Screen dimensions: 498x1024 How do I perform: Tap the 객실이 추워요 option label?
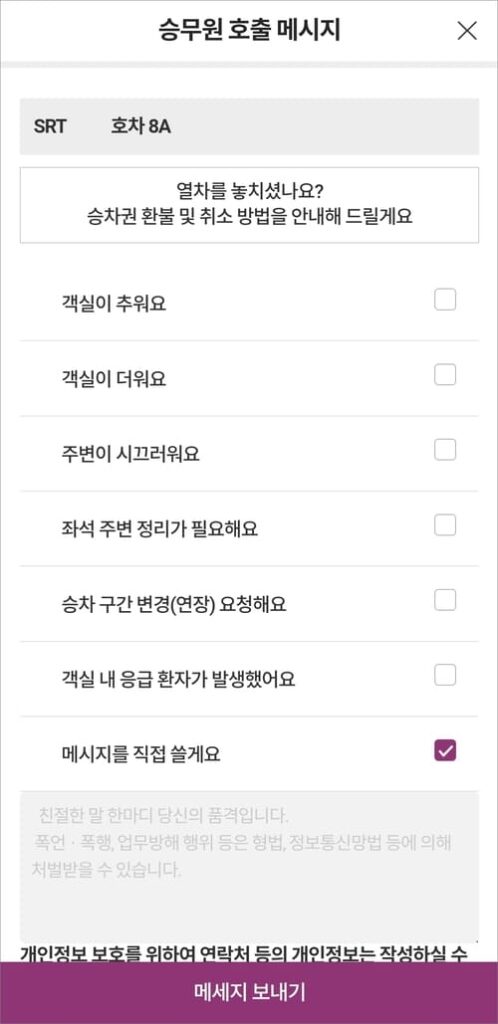point(113,304)
